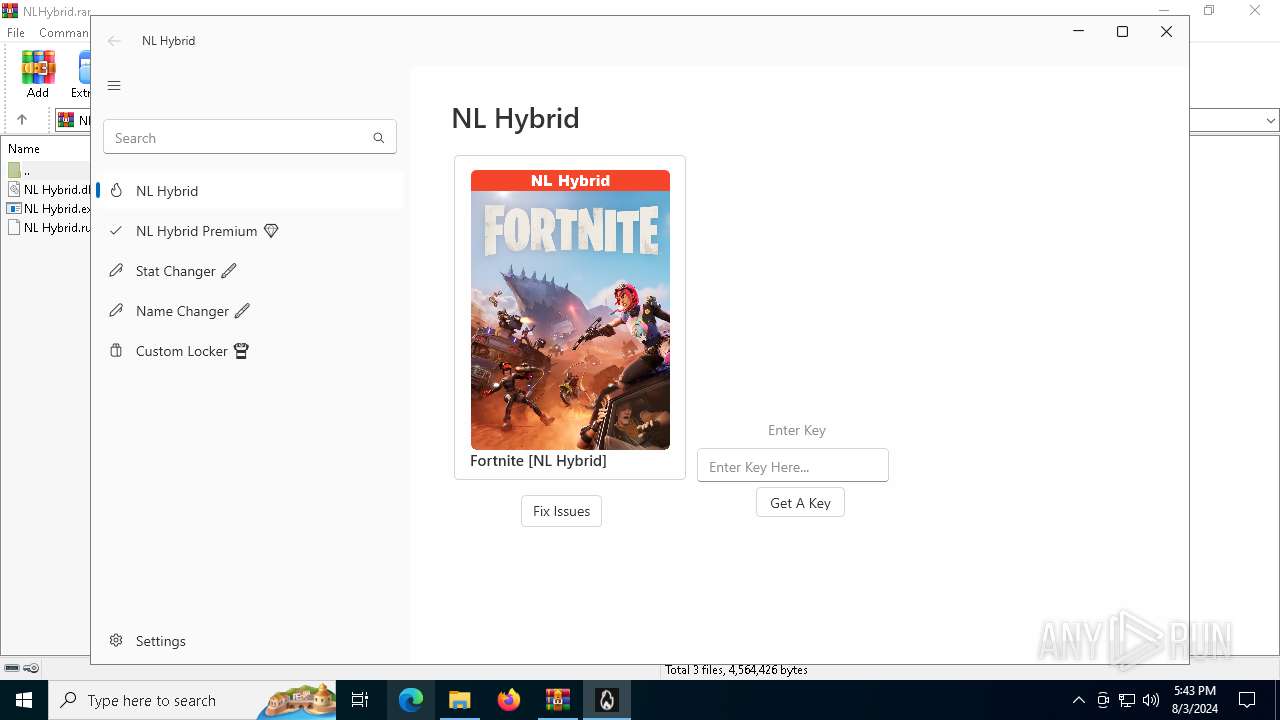Screen dimensions: 1280x720
Task: Click the Get A Key button
Action: pos(800,502)
